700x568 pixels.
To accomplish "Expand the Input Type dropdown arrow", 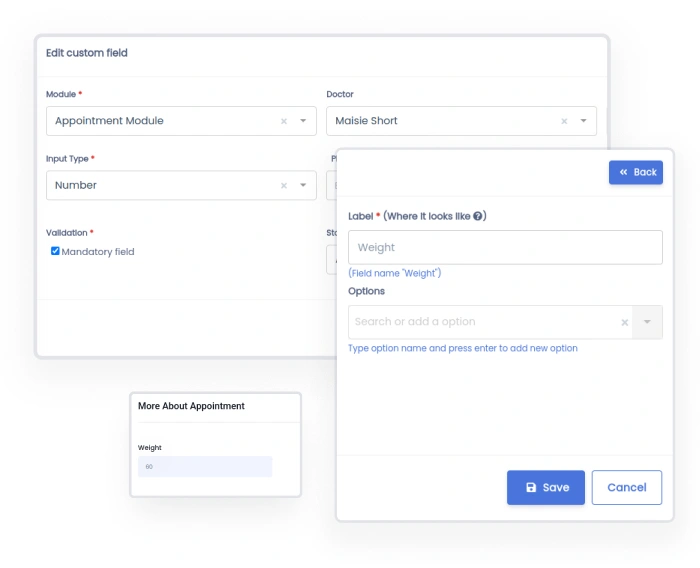I will click(303, 185).
